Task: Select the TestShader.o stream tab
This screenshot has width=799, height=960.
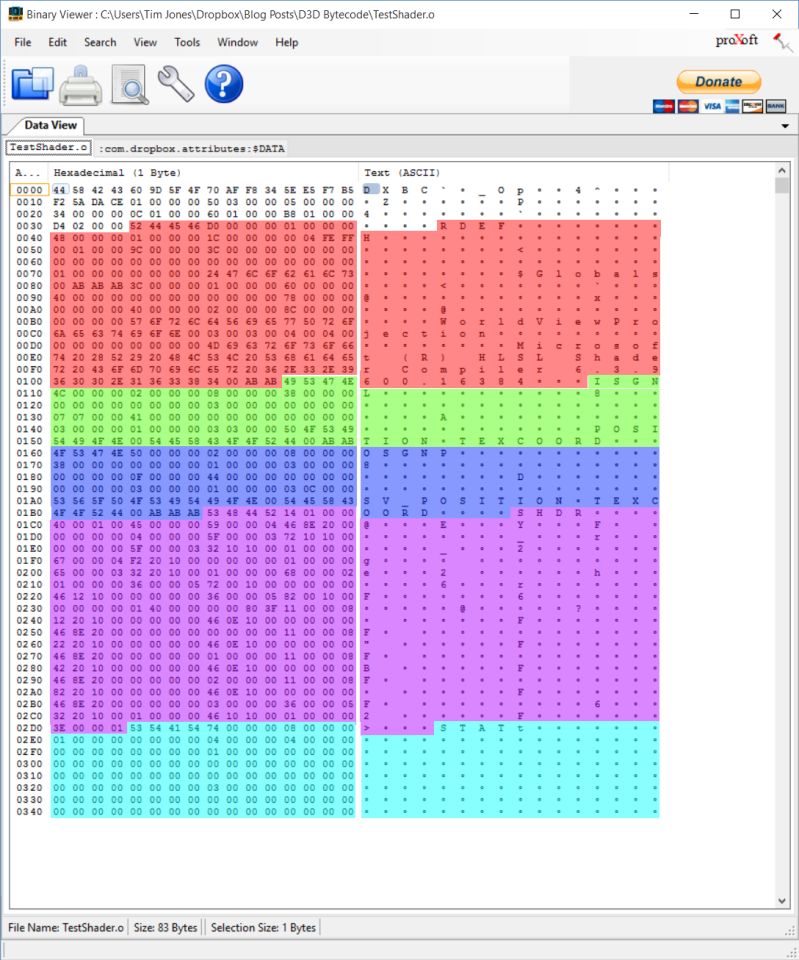Action: (x=48, y=148)
